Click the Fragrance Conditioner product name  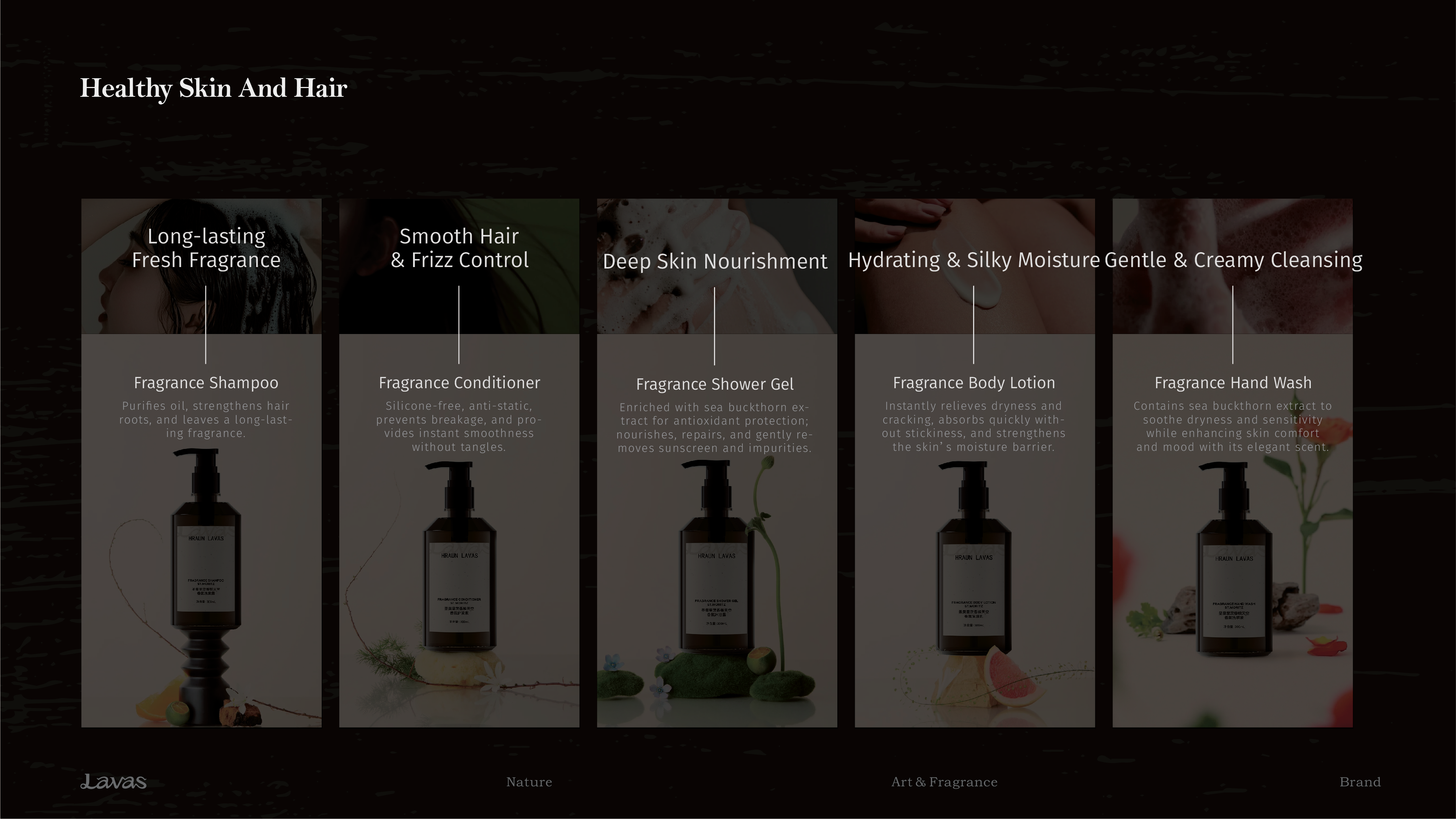(x=460, y=383)
